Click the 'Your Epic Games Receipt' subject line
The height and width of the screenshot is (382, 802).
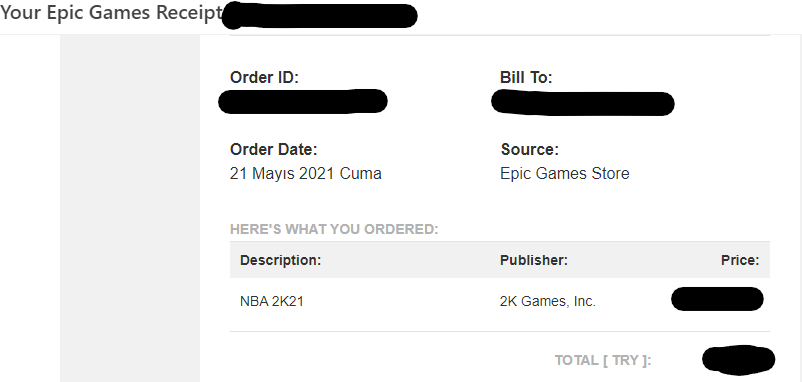point(111,13)
